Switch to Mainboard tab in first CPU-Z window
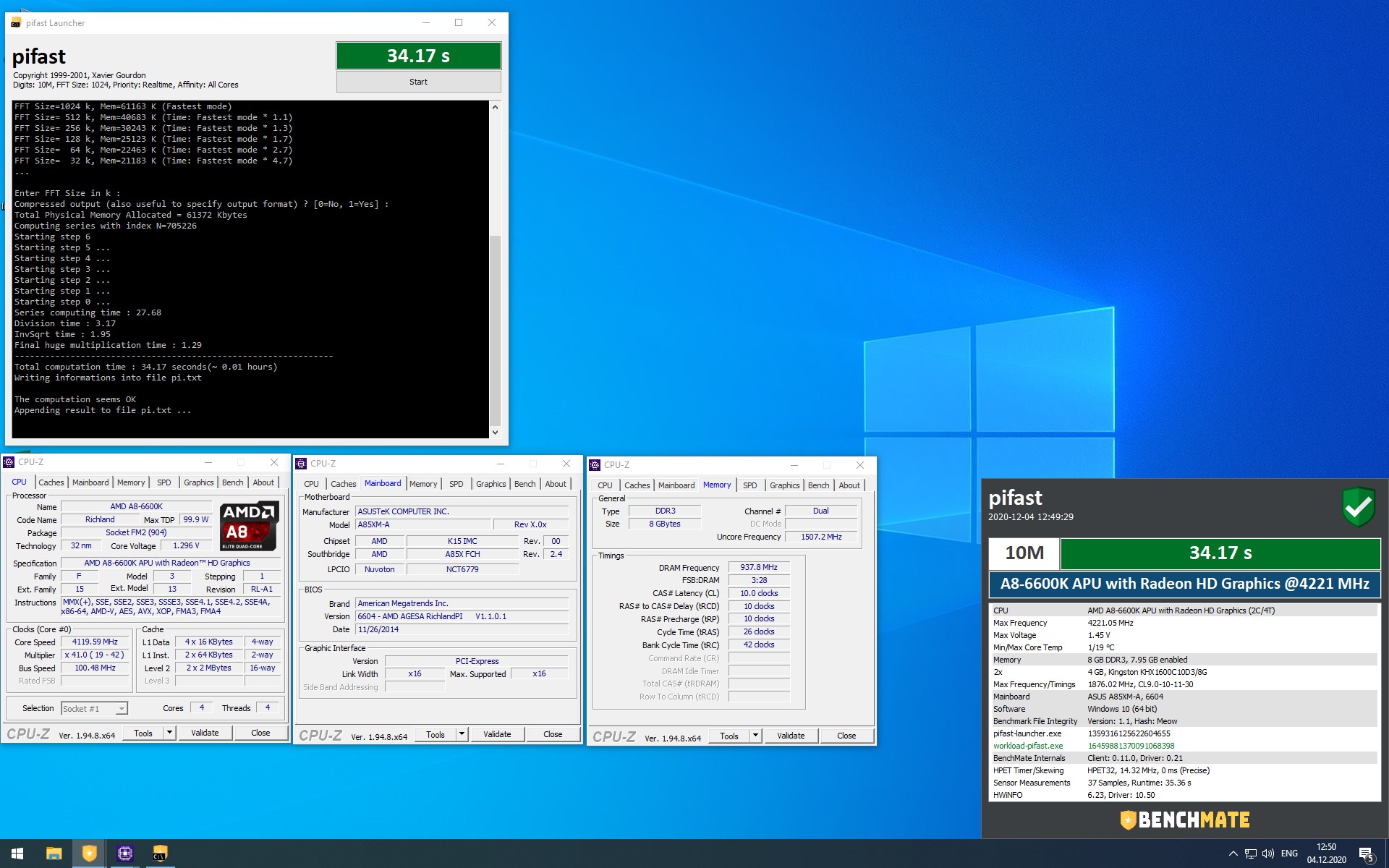This screenshot has height=868, width=1389. pos(90,482)
